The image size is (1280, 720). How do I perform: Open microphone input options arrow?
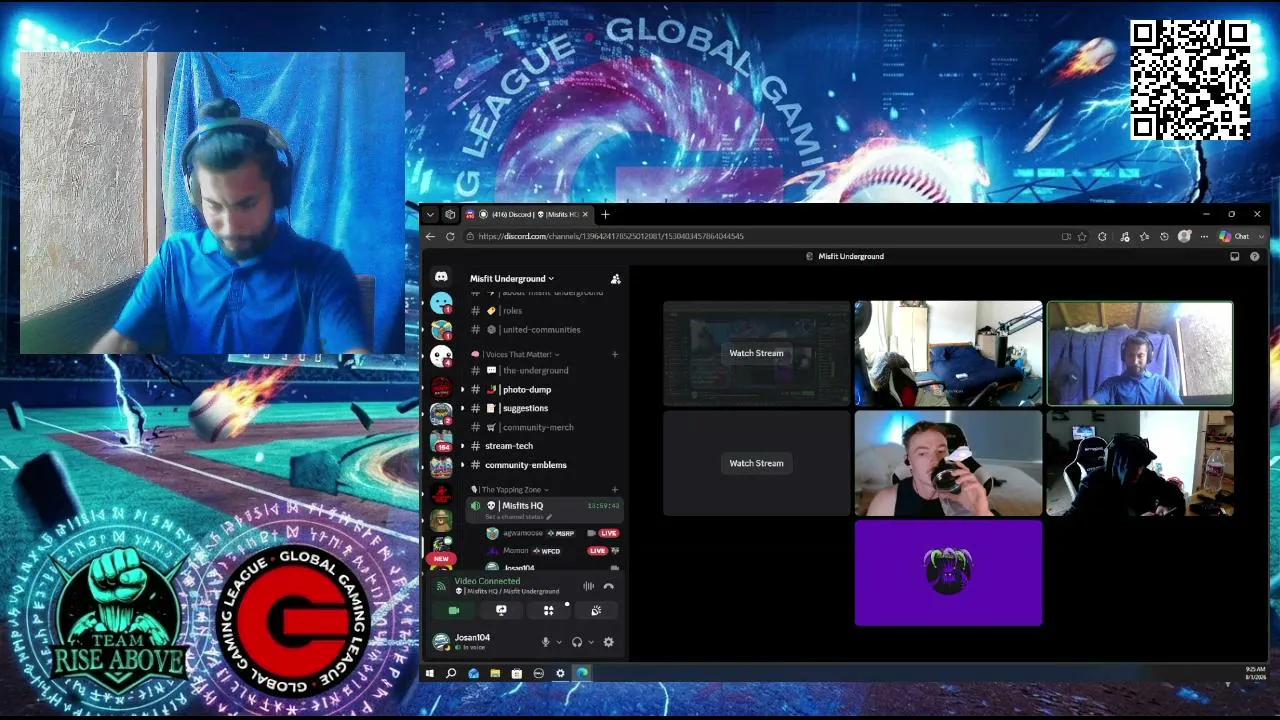click(x=558, y=642)
